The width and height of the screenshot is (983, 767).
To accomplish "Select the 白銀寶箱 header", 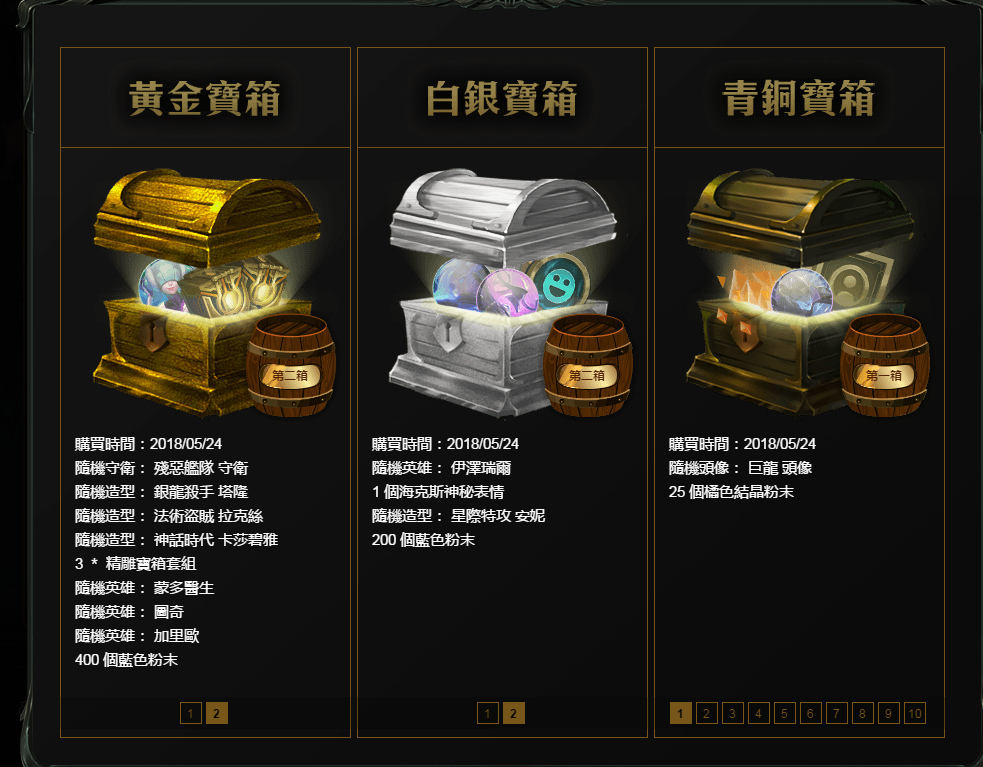I will (x=502, y=98).
